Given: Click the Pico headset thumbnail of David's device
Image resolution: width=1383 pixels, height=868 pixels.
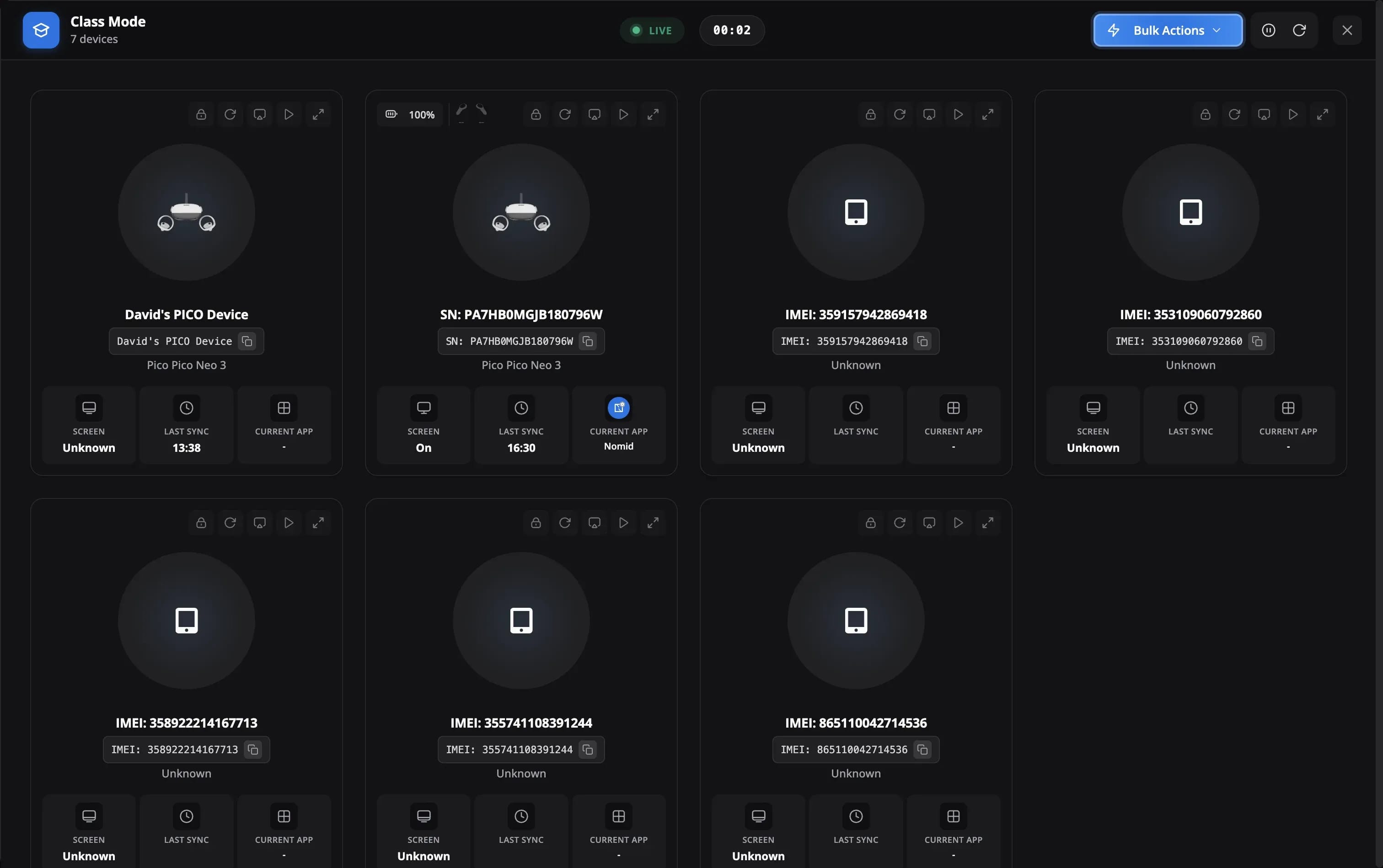Looking at the screenshot, I should tap(186, 212).
